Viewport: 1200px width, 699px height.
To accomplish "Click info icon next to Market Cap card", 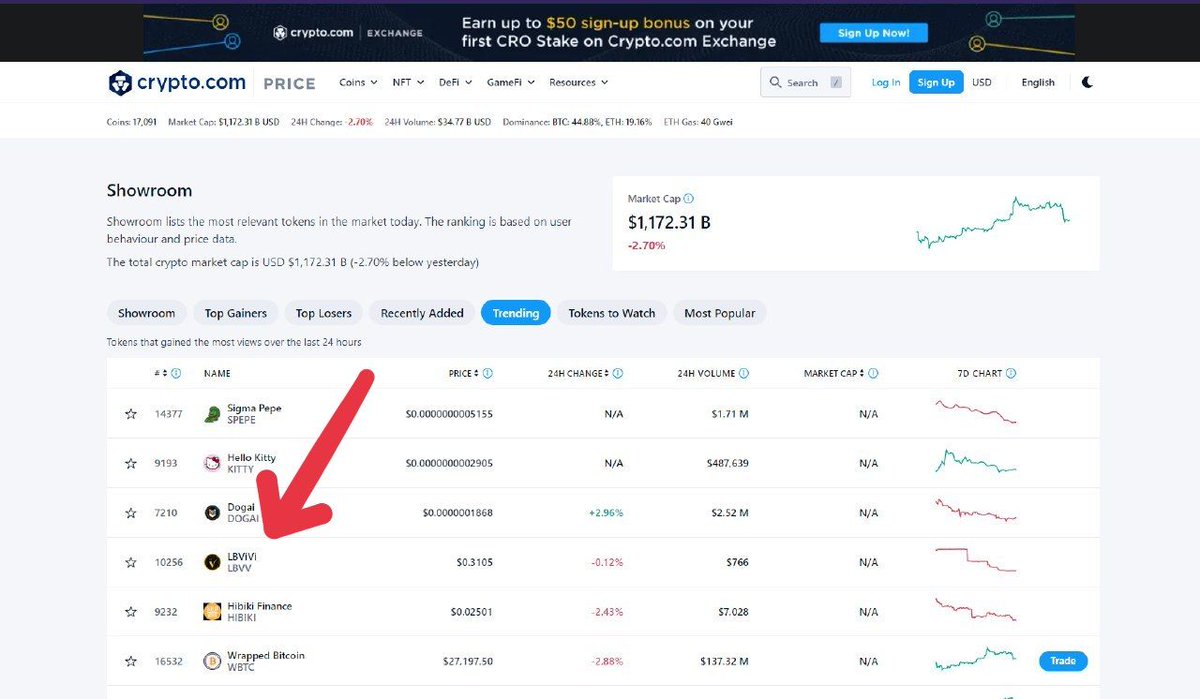I will pos(688,199).
